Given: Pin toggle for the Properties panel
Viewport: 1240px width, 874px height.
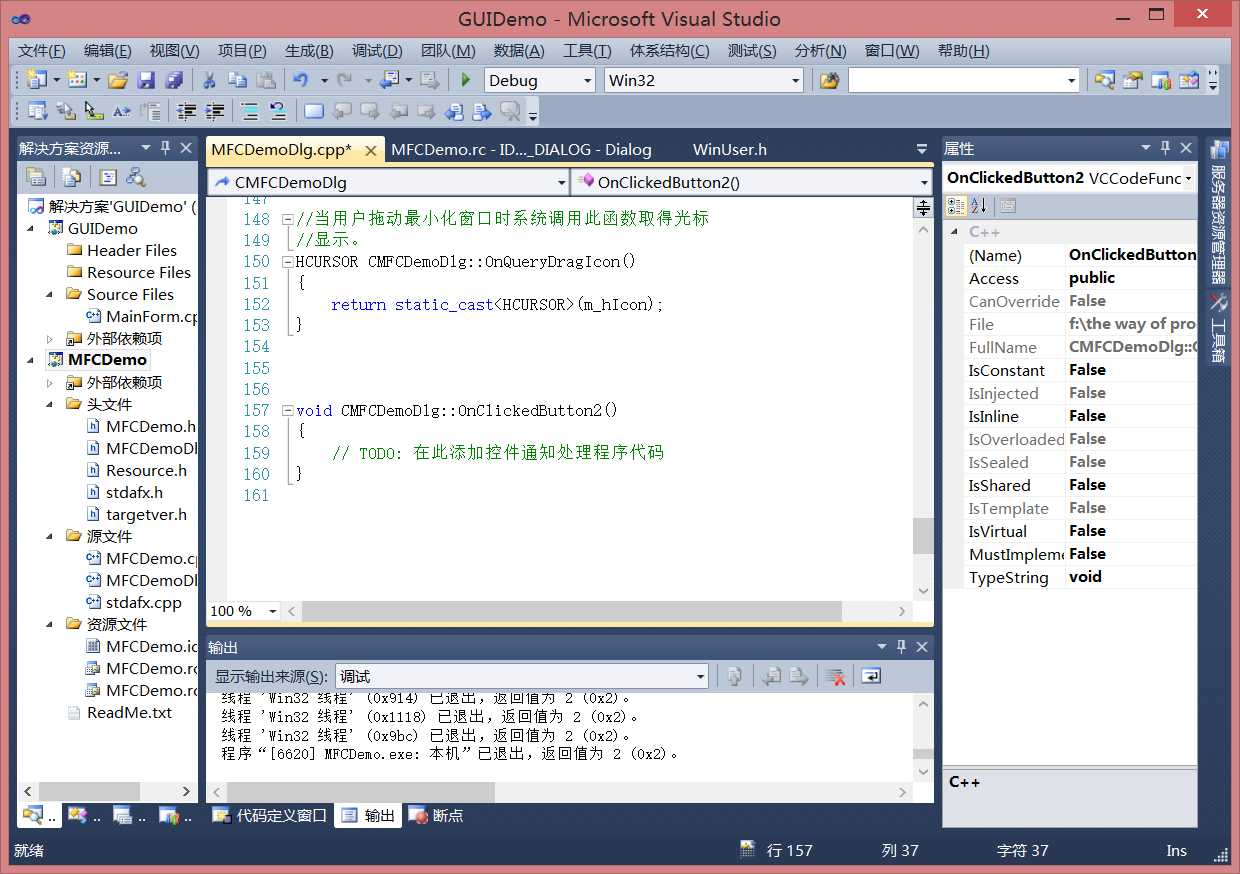Looking at the screenshot, I should 1165,148.
